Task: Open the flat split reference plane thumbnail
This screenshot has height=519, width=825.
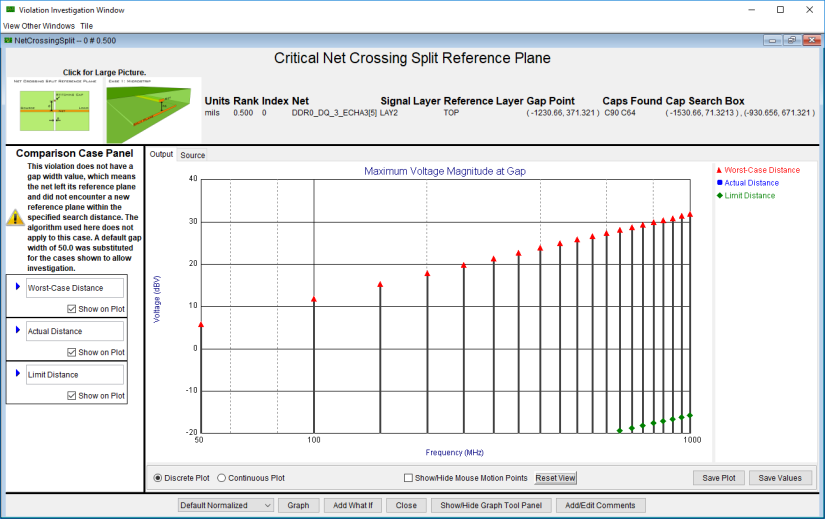Action: click(55, 110)
